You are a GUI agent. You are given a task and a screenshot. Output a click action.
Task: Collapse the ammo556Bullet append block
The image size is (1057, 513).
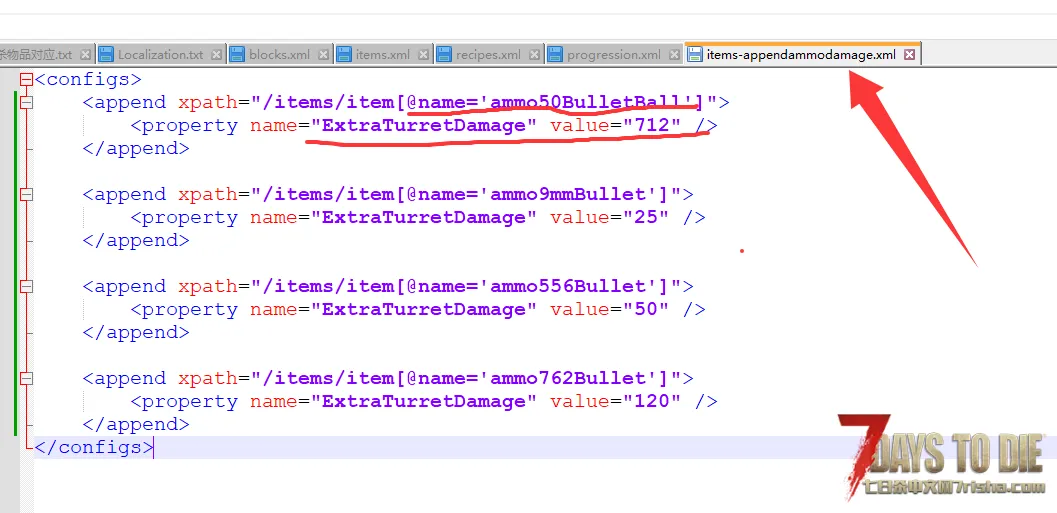(x=27, y=287)
